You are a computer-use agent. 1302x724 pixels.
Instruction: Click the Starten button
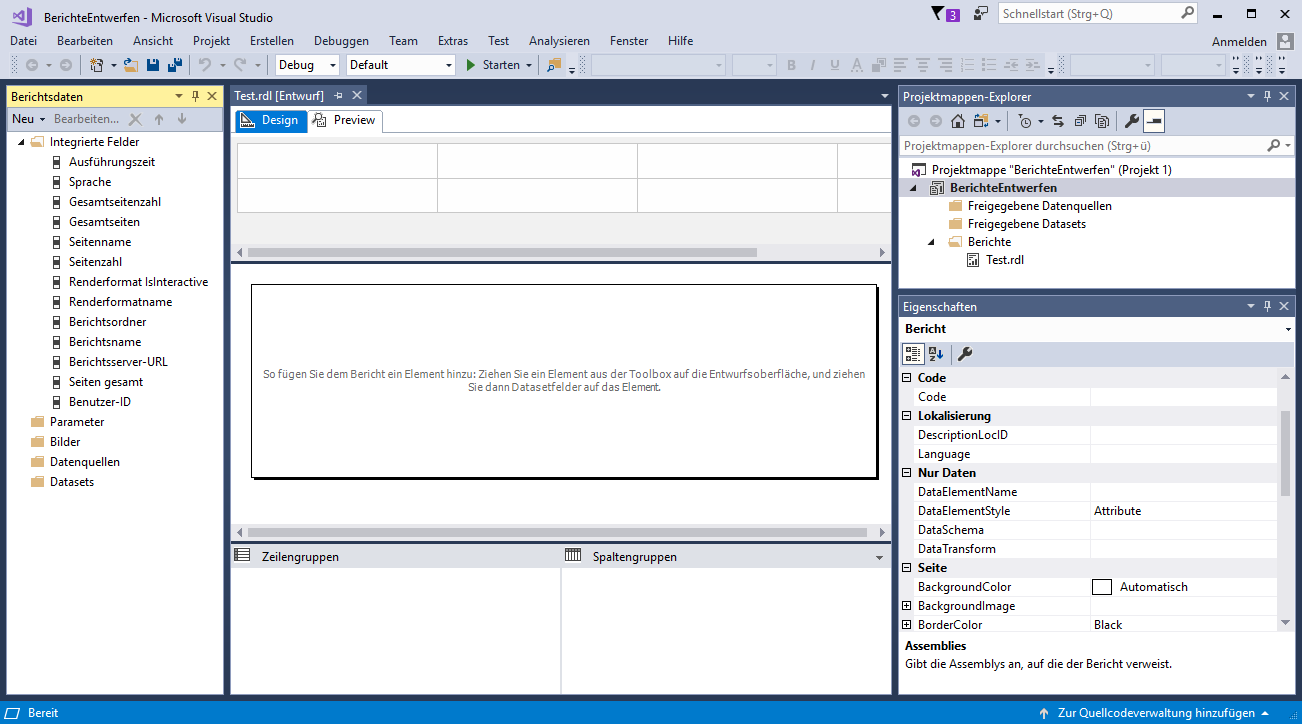point(493,65)
